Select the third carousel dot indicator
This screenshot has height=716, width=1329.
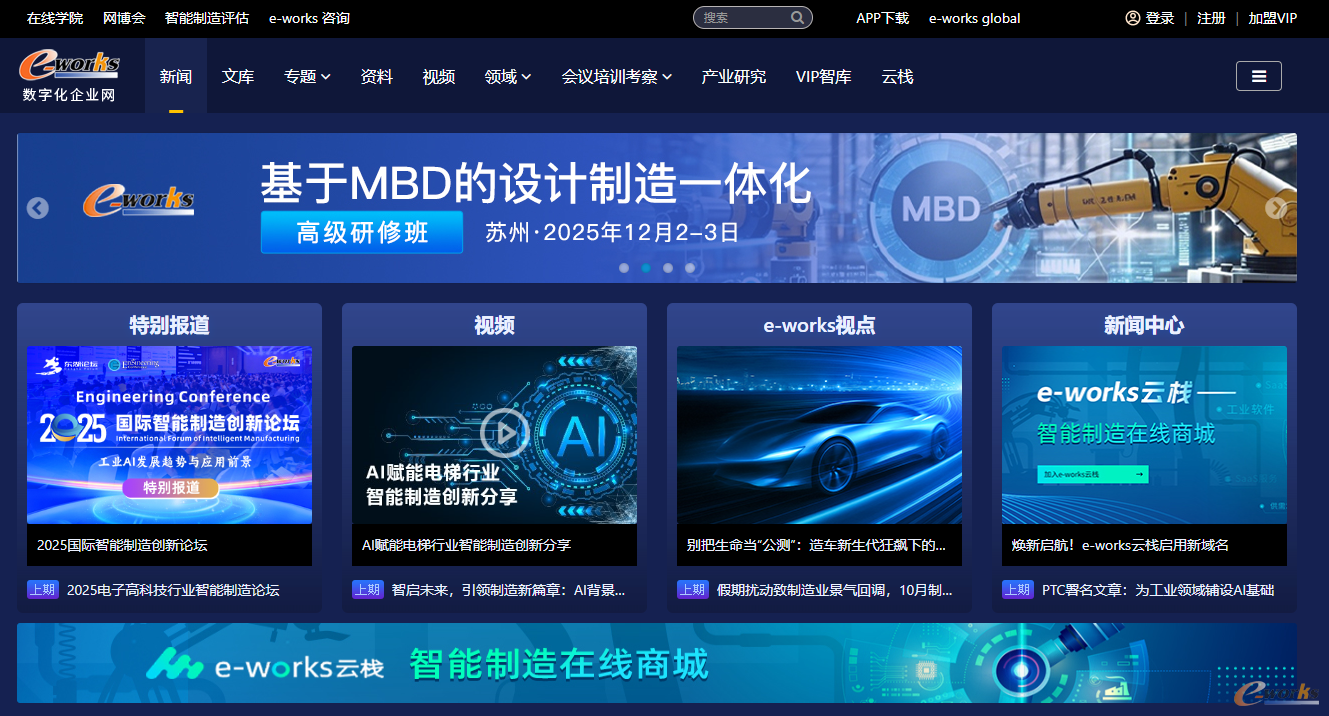(x=668, y=268)
